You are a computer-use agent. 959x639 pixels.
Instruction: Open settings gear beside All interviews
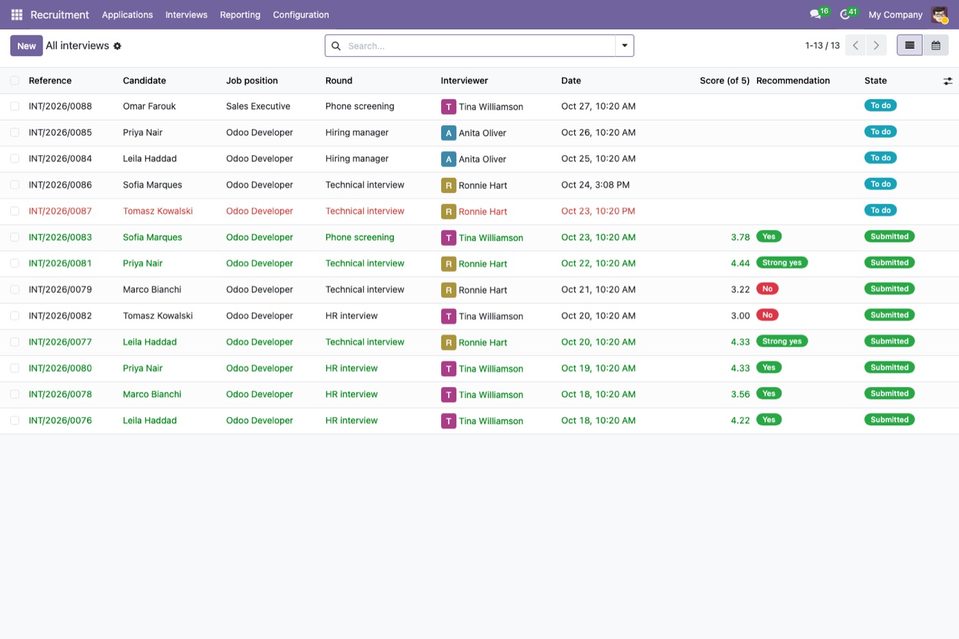(x=117, y=46)
